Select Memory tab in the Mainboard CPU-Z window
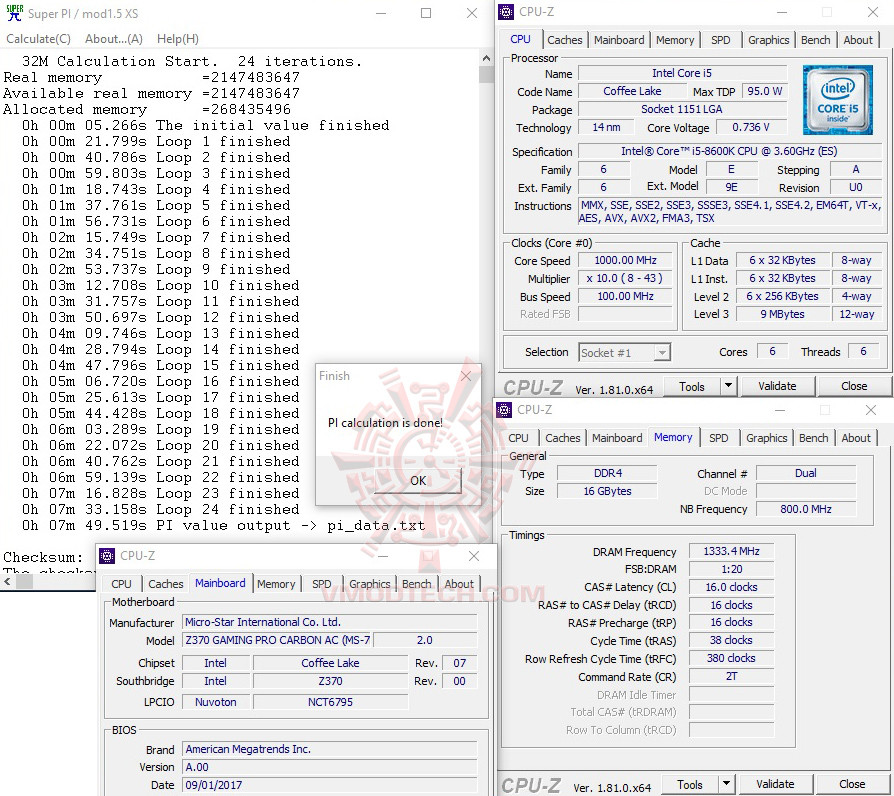Viewport: 894px width, 796px height. click(276, 584)
